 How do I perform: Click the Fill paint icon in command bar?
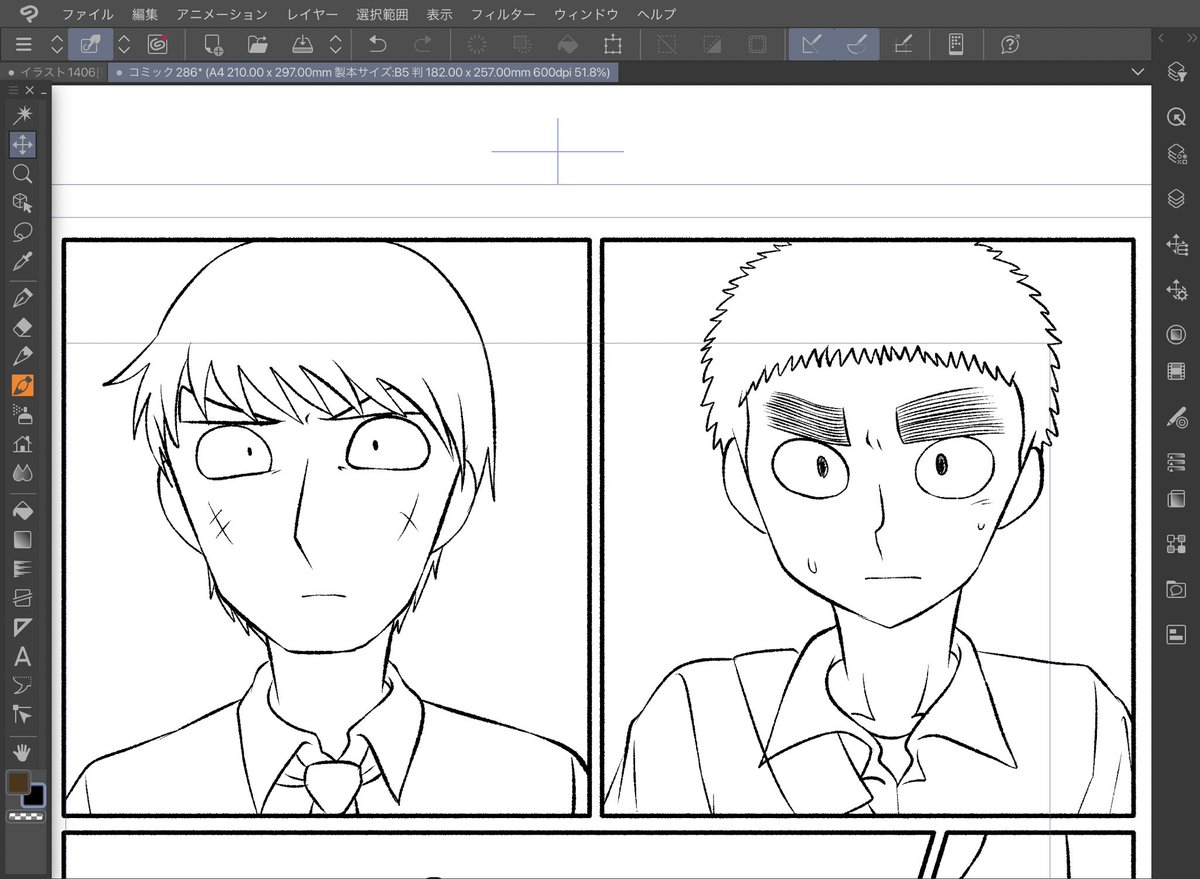567,44
